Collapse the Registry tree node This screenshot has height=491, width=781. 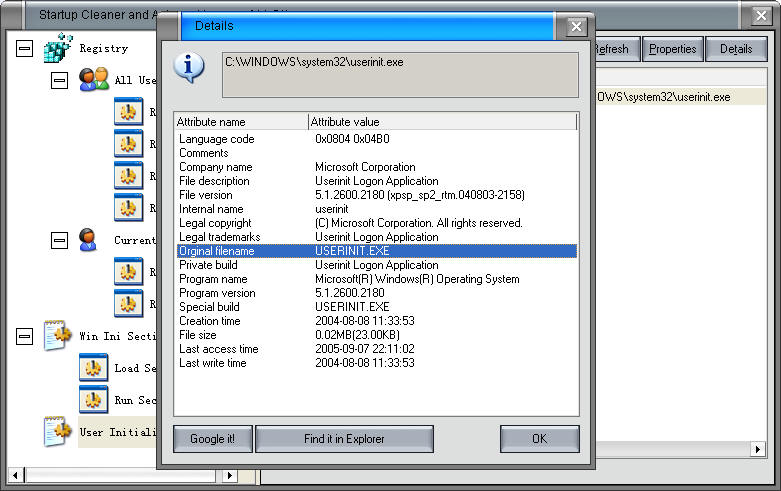coord(25,48)
